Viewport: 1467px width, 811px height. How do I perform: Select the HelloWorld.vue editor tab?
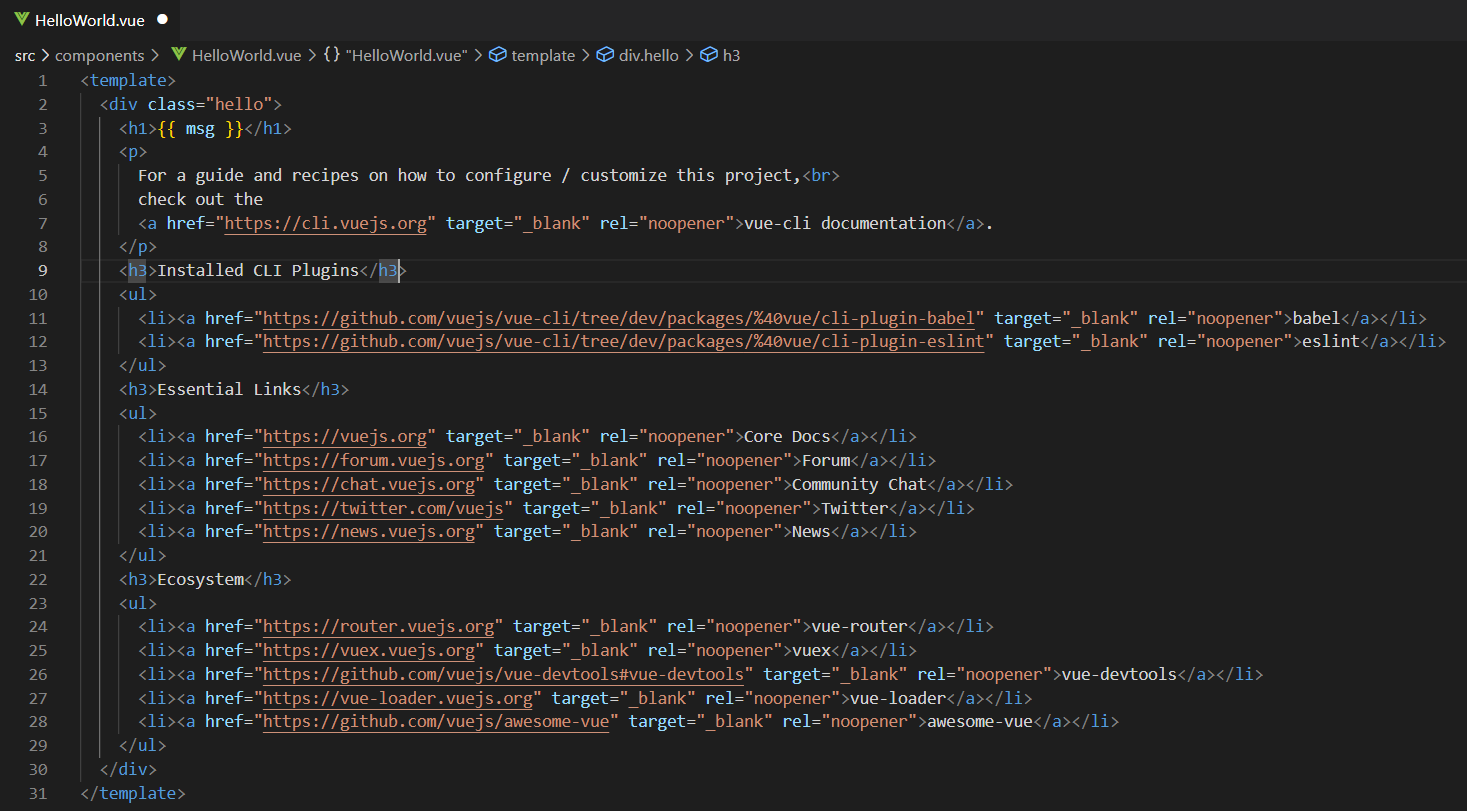pos(91,20)
